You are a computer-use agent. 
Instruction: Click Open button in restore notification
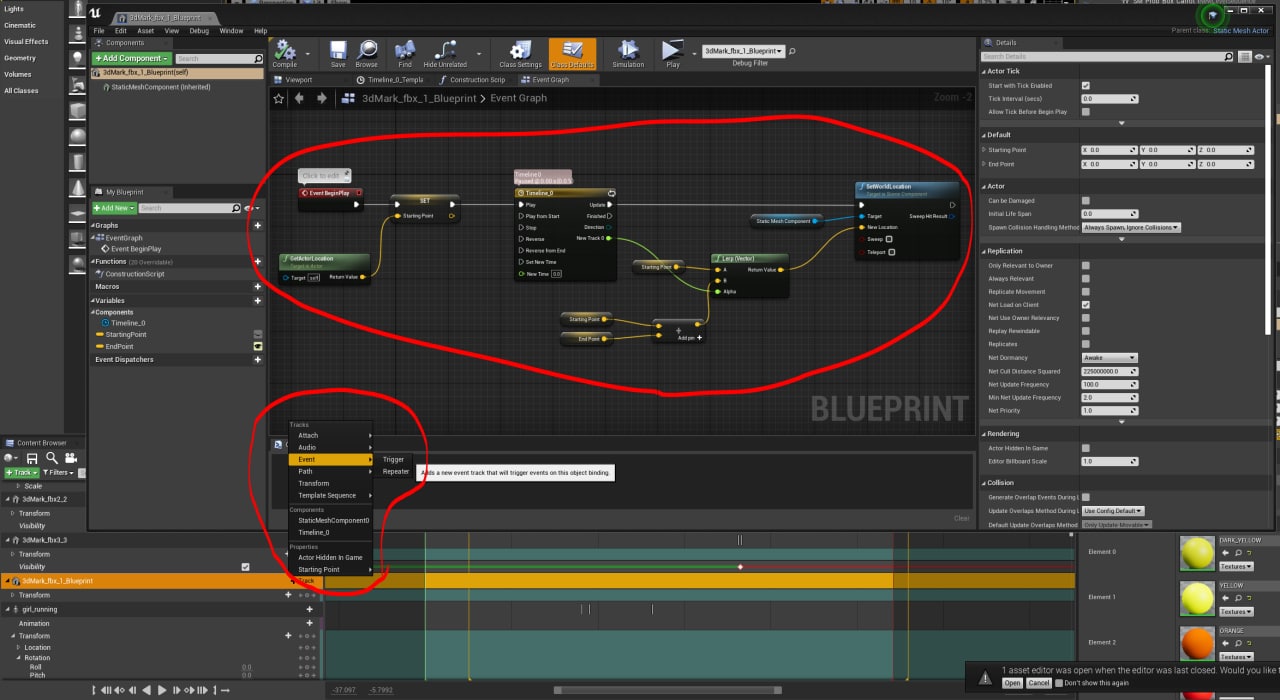(1012, 683)
